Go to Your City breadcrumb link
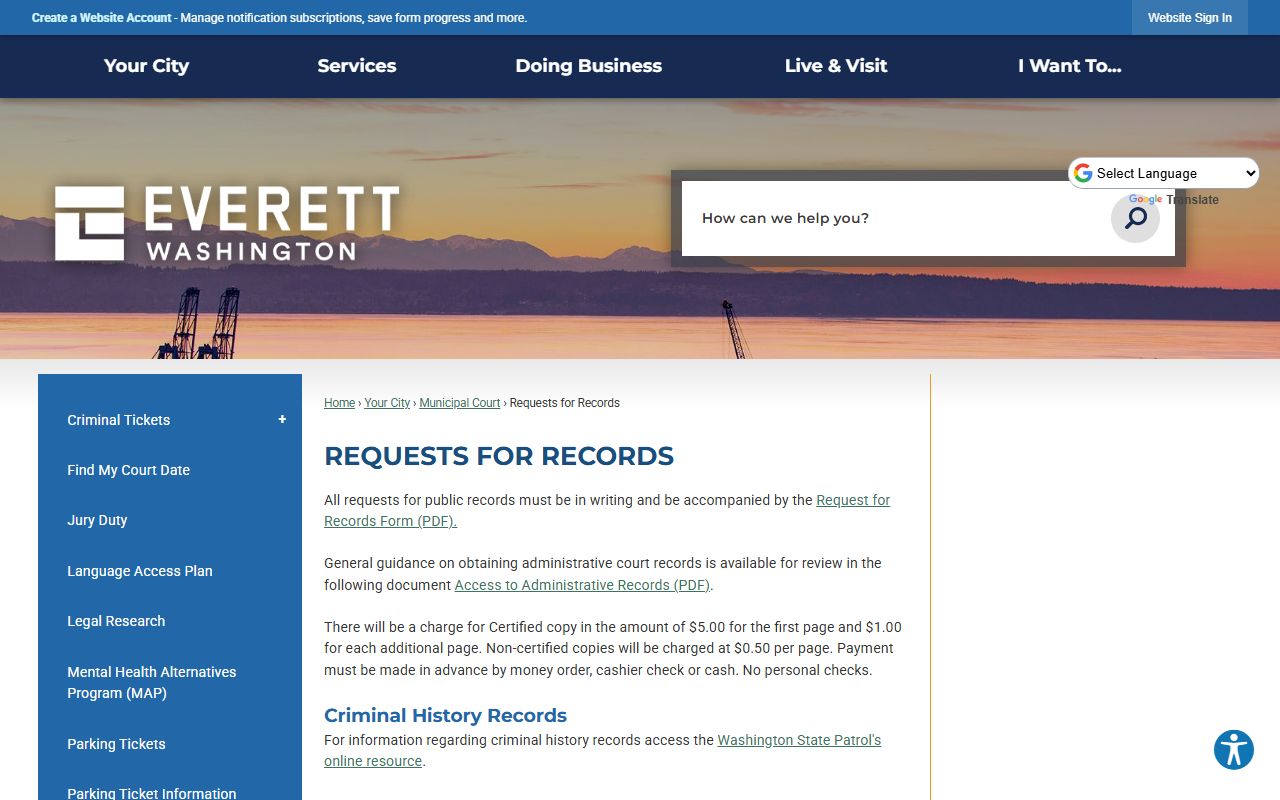 [387, 403]
